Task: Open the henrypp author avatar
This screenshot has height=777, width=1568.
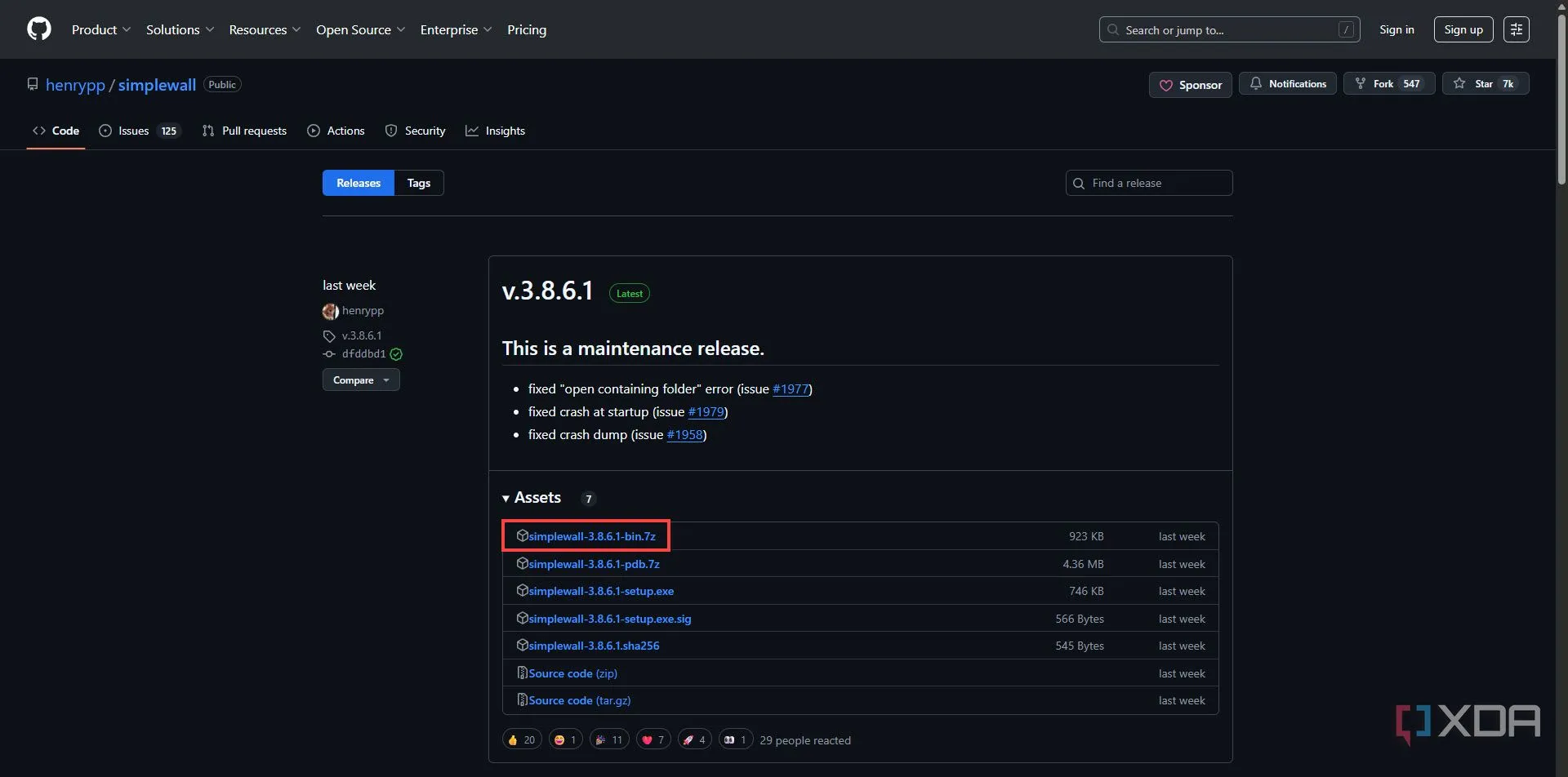Action: pyautogui.click(x=330, y=311)
